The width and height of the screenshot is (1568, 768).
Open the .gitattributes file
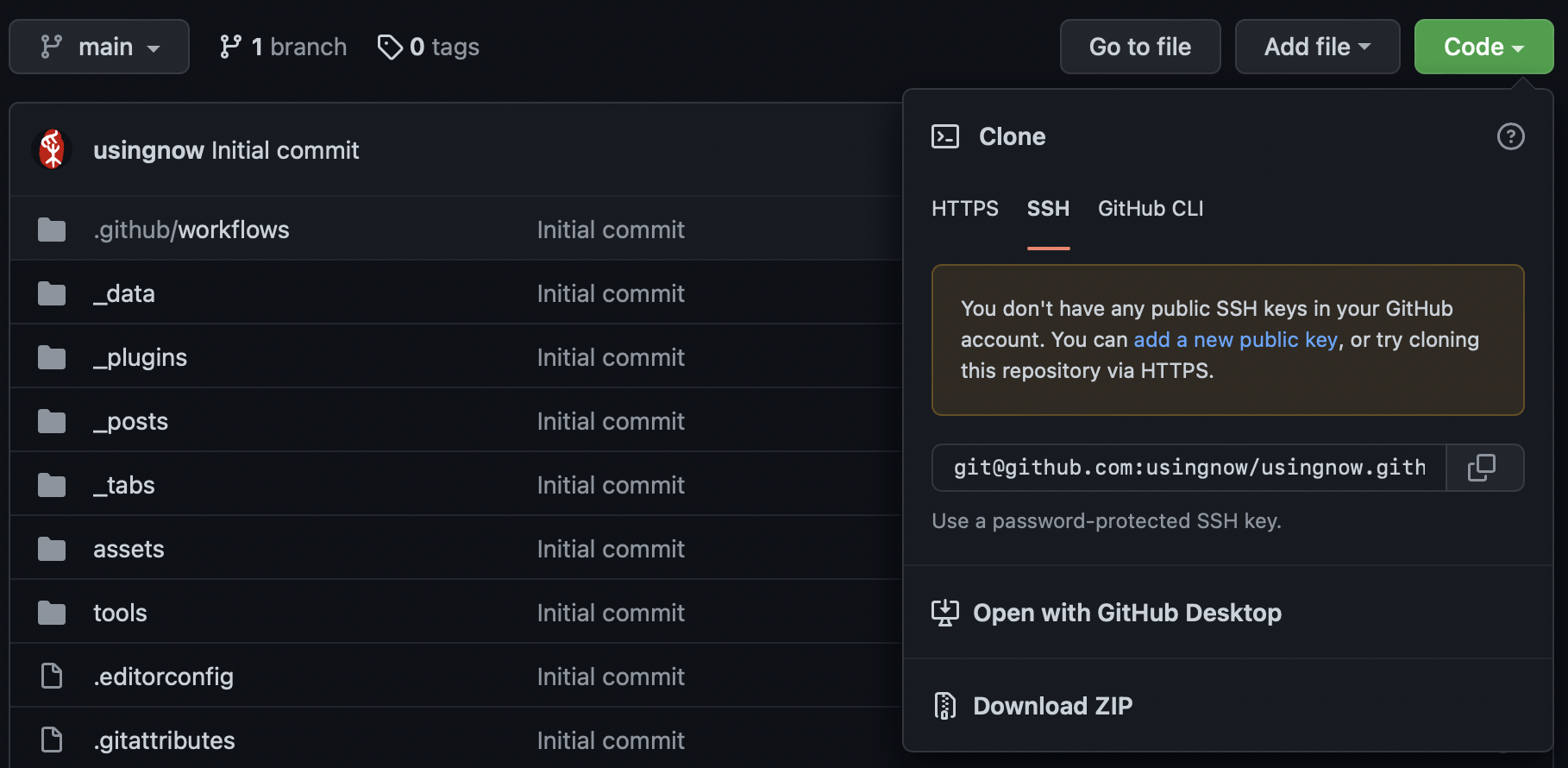164,740
